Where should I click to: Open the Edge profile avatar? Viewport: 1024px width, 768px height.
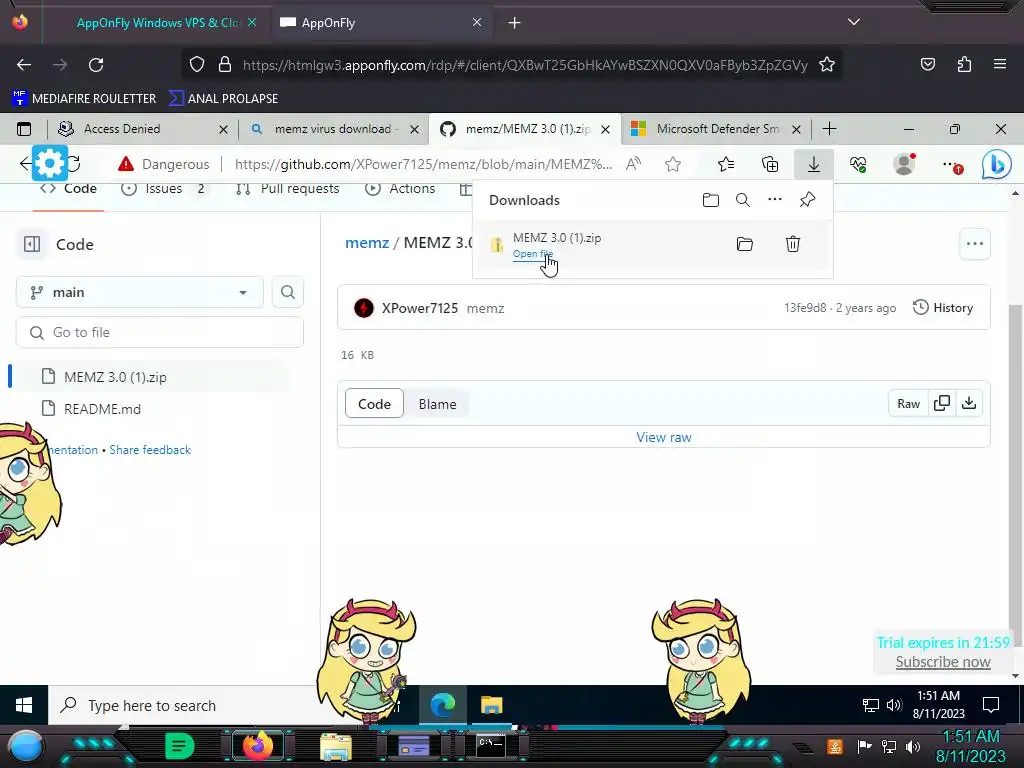pos(904,165)
